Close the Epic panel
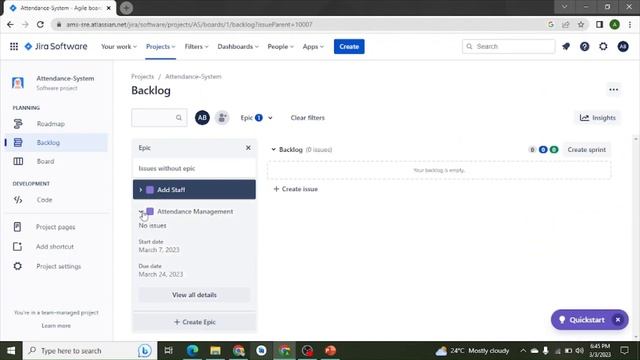Viewport: 640px width, 360px height. click(248, 148)
